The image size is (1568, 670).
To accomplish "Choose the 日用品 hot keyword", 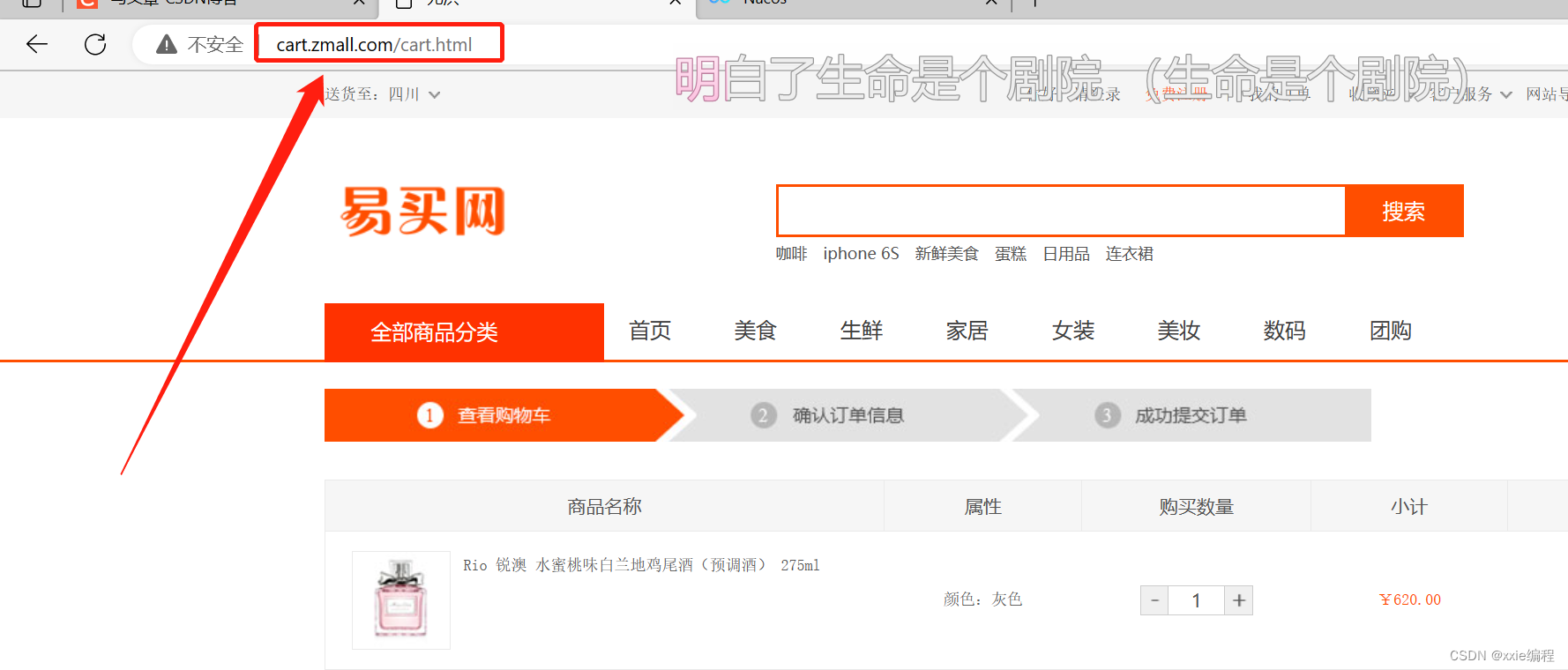I will click(1066, 254).
